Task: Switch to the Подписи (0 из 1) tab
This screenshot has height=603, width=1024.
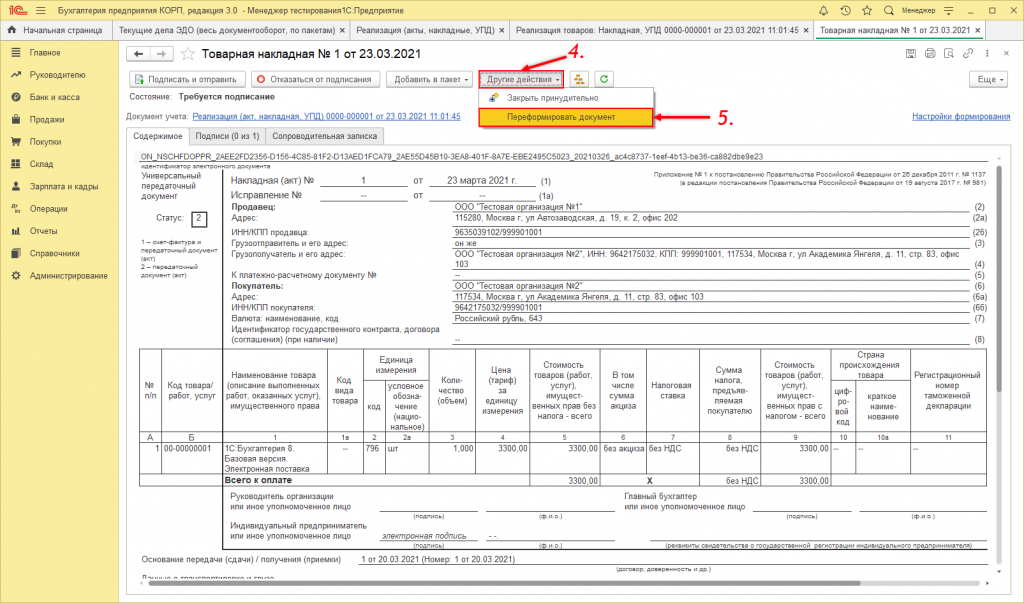Action: click(227, 136)
